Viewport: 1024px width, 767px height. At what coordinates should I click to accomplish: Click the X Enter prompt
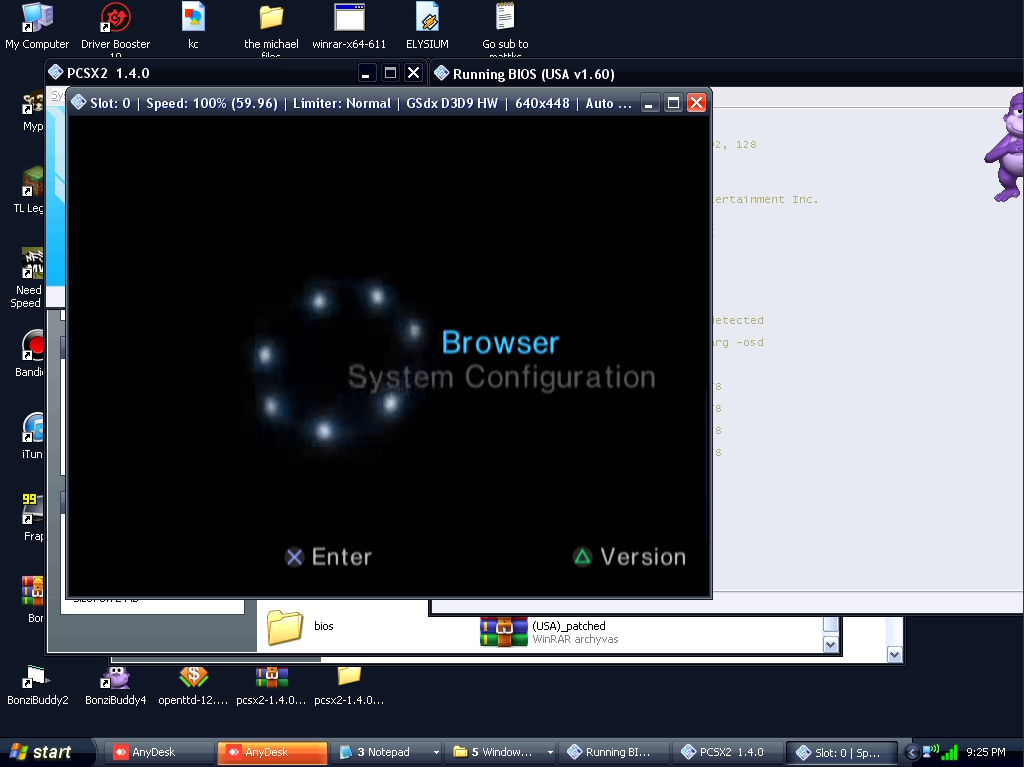[328, 557]
